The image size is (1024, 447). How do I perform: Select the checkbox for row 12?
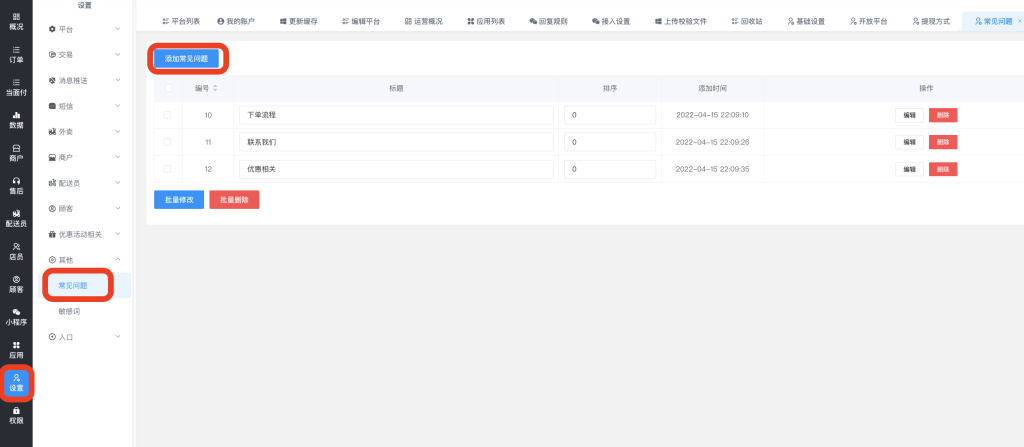coord(167,169)
